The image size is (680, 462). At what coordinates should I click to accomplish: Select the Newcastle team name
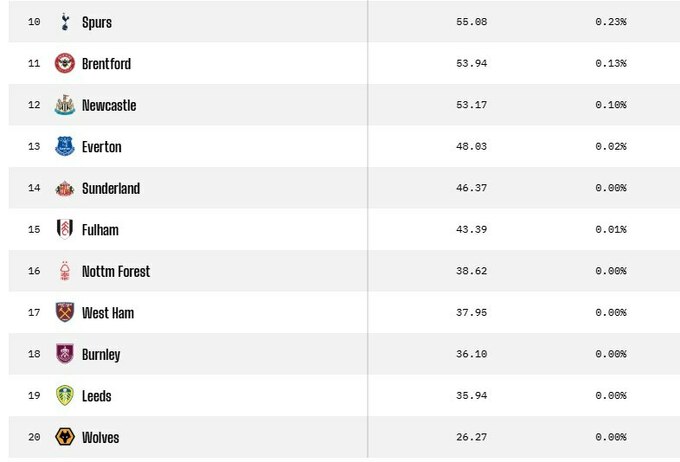coord(109,105)
